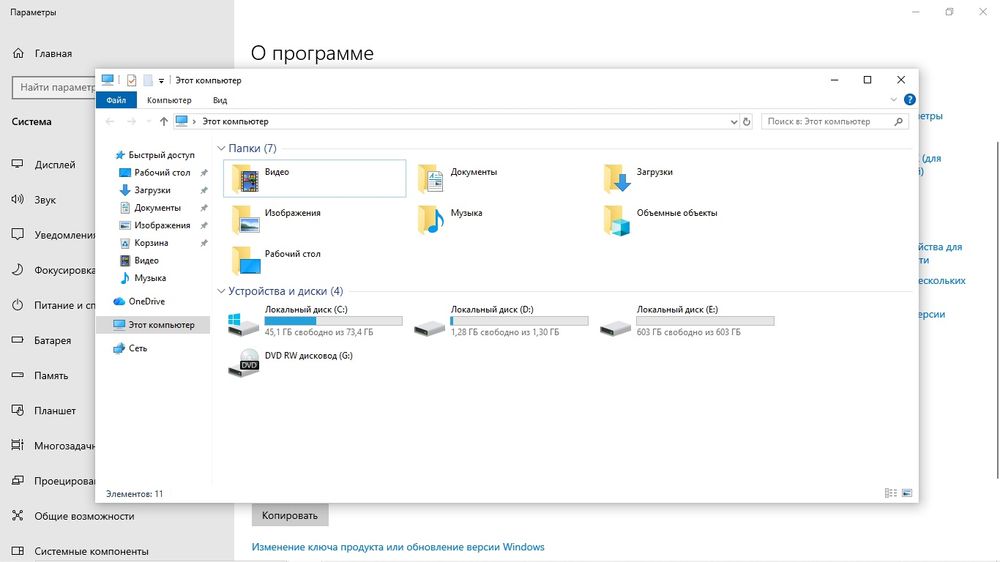
Task: Open Дисплей in Settings sidebar
Action: (x=54, y=165)
